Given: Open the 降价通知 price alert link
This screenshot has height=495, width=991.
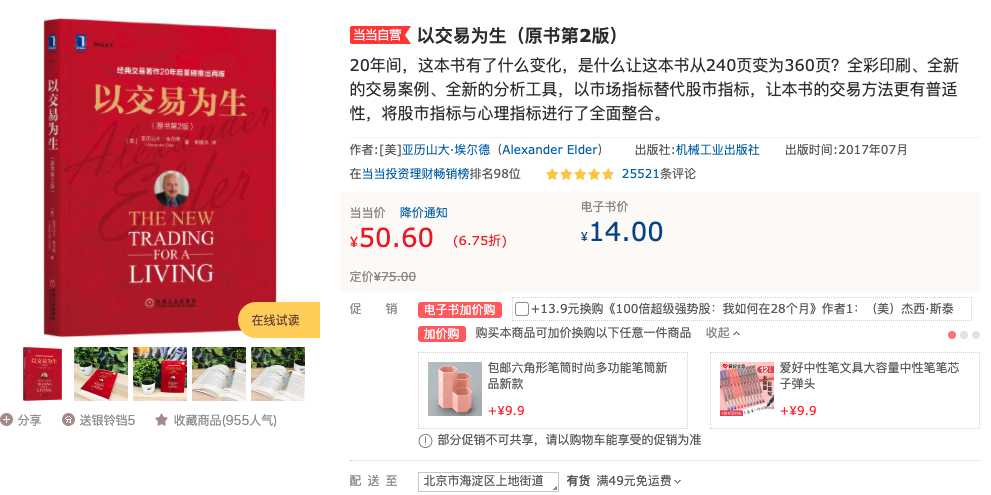Looking at the screenshot, I should point(423,212).
